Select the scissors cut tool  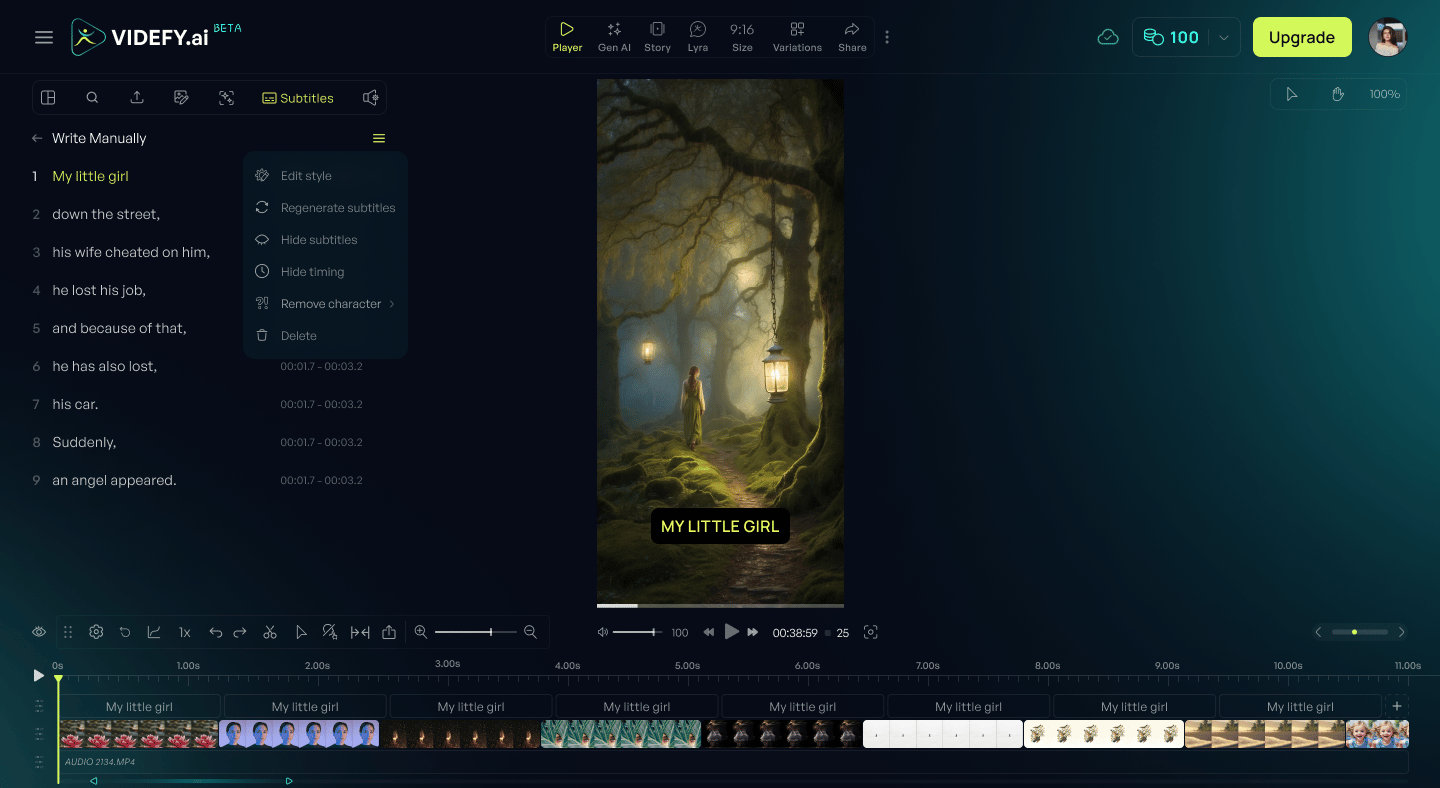click(270, 632)
